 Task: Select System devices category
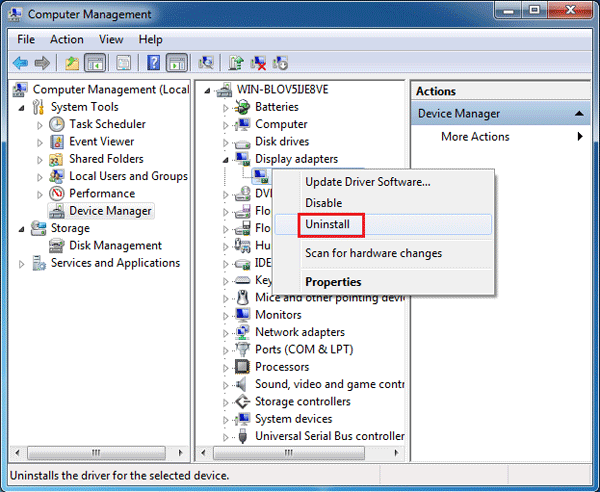(x=293, y=419)
